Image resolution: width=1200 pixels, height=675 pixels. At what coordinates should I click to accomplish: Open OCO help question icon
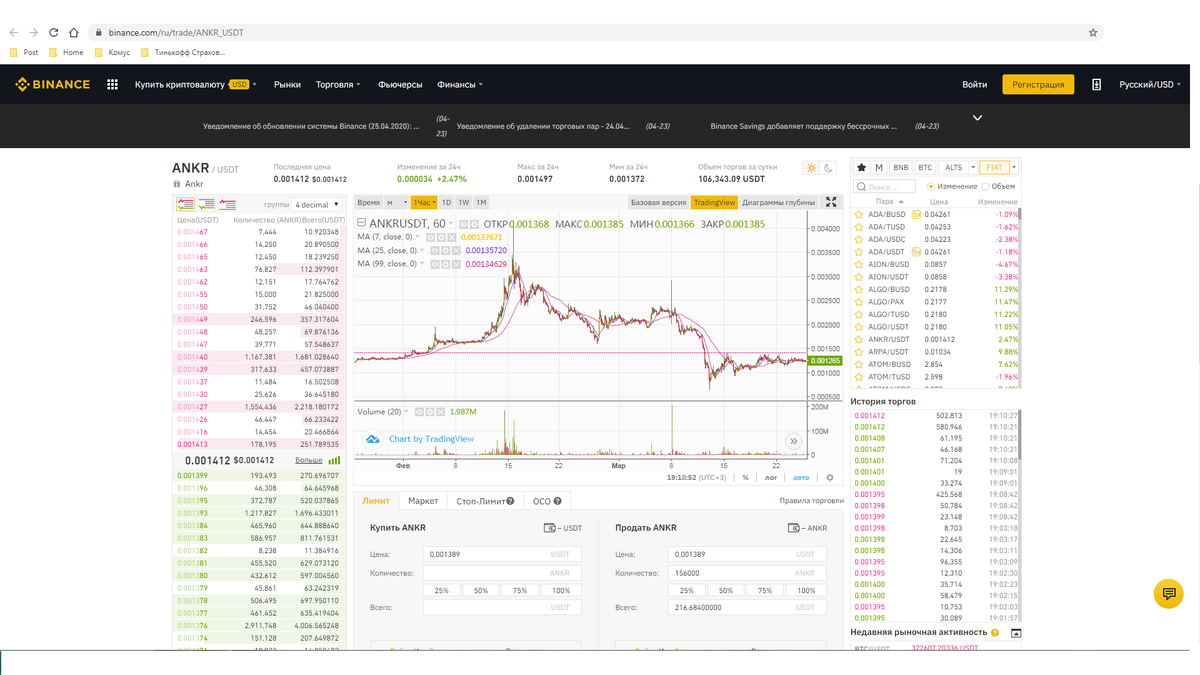(x=557, y=501)
